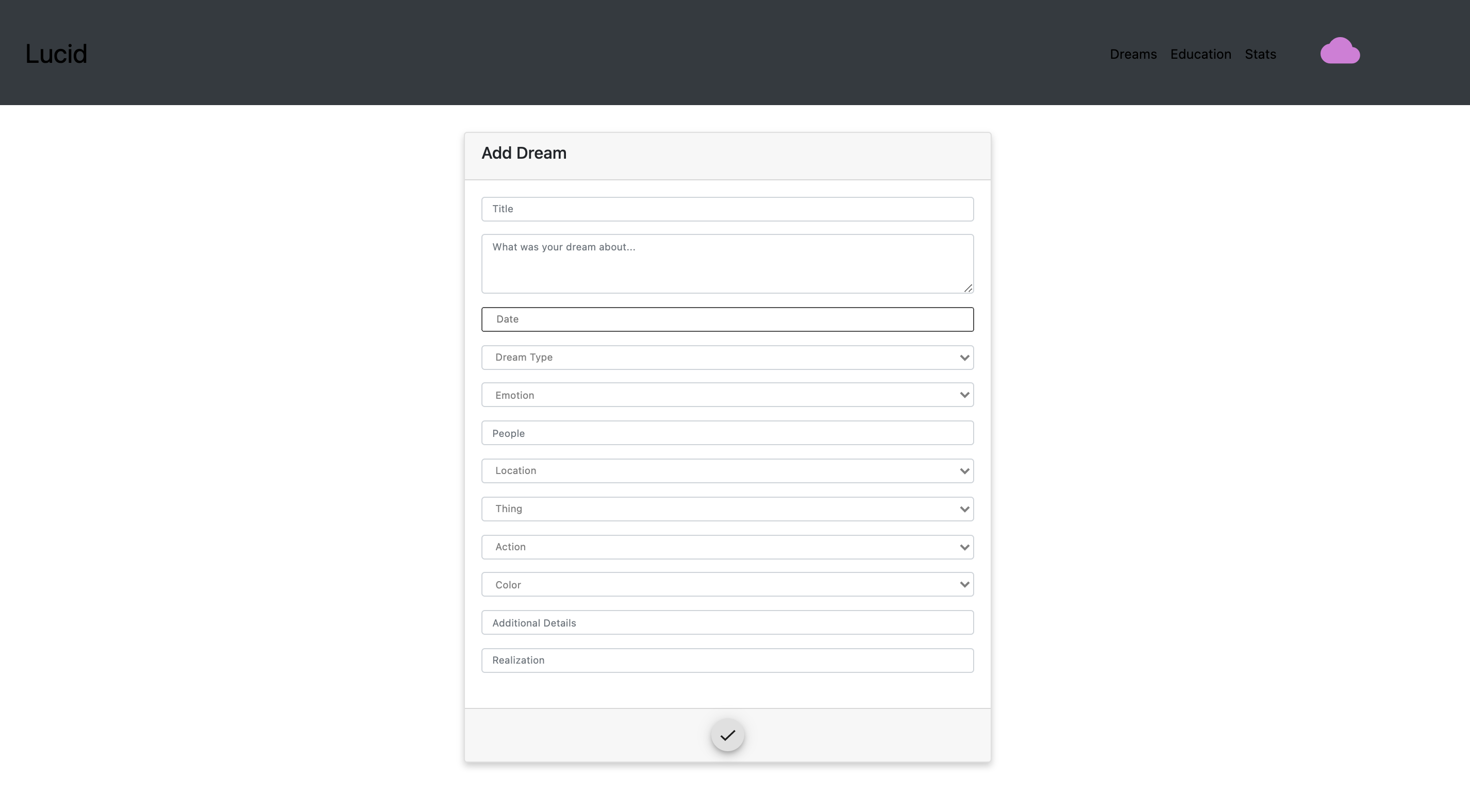Open the Action dropdown
The height and width of the screenshot is (812, 1470).
pyautogui.click(x=728, y=547)
